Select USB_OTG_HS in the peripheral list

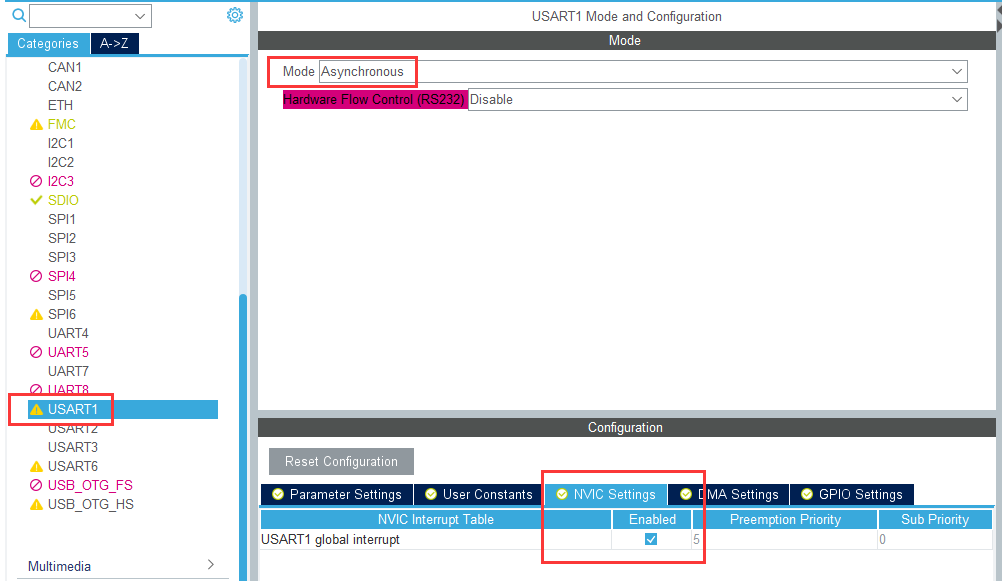[x=91, y=504]
